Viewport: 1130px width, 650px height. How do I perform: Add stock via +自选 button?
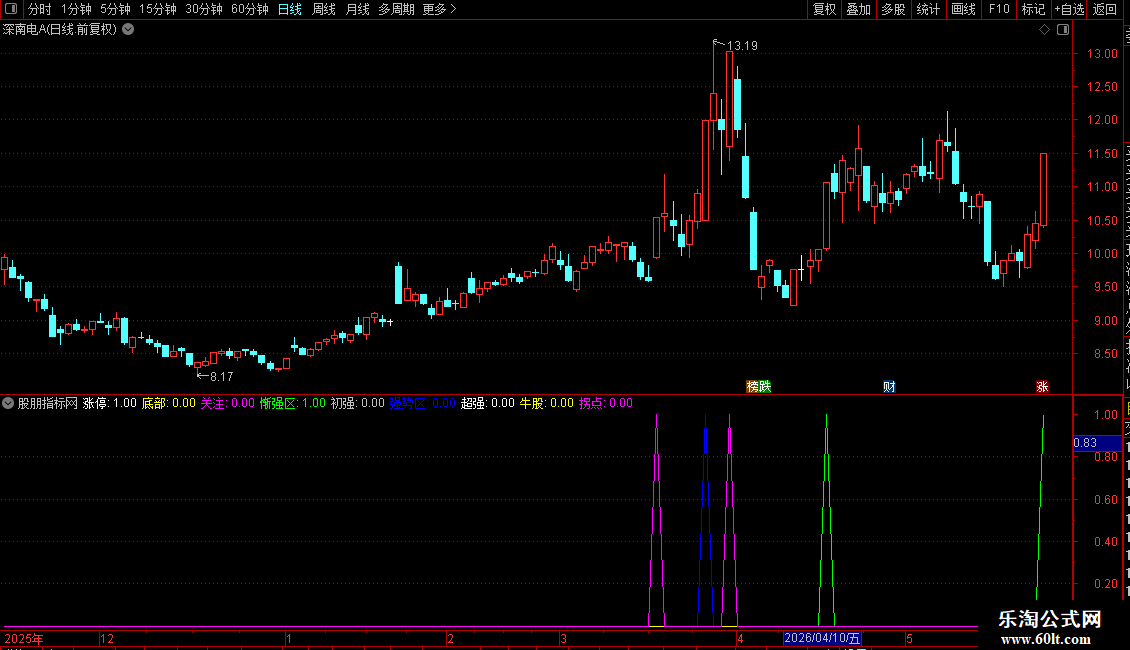pyautogui.click(x=1069, y=9)
